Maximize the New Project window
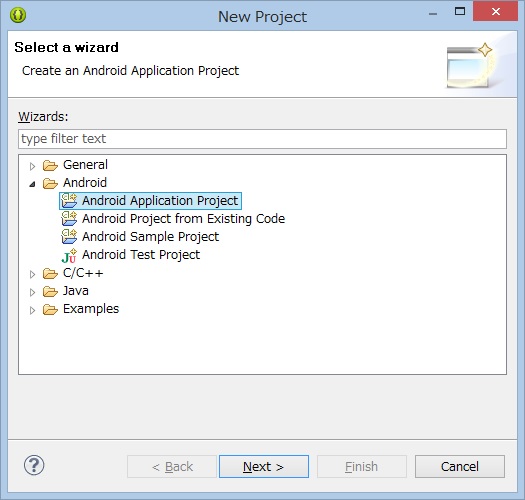Image resolution: width=525 pixels, height=500 pixels. click(x=460, y=11)
